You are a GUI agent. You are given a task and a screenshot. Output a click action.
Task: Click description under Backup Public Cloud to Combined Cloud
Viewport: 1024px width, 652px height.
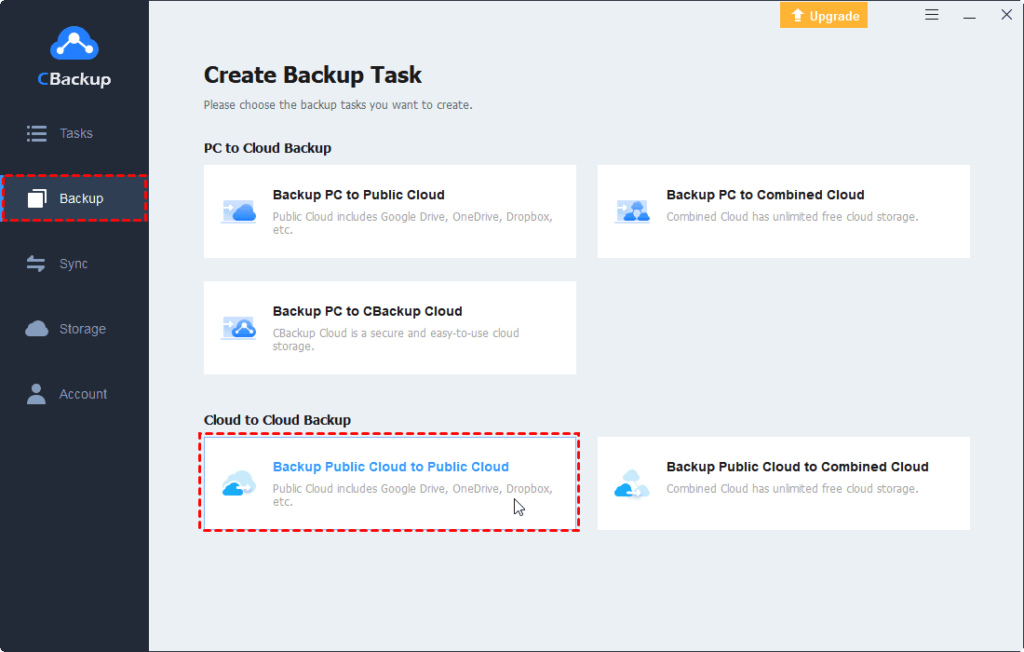[x=792, y=489]
